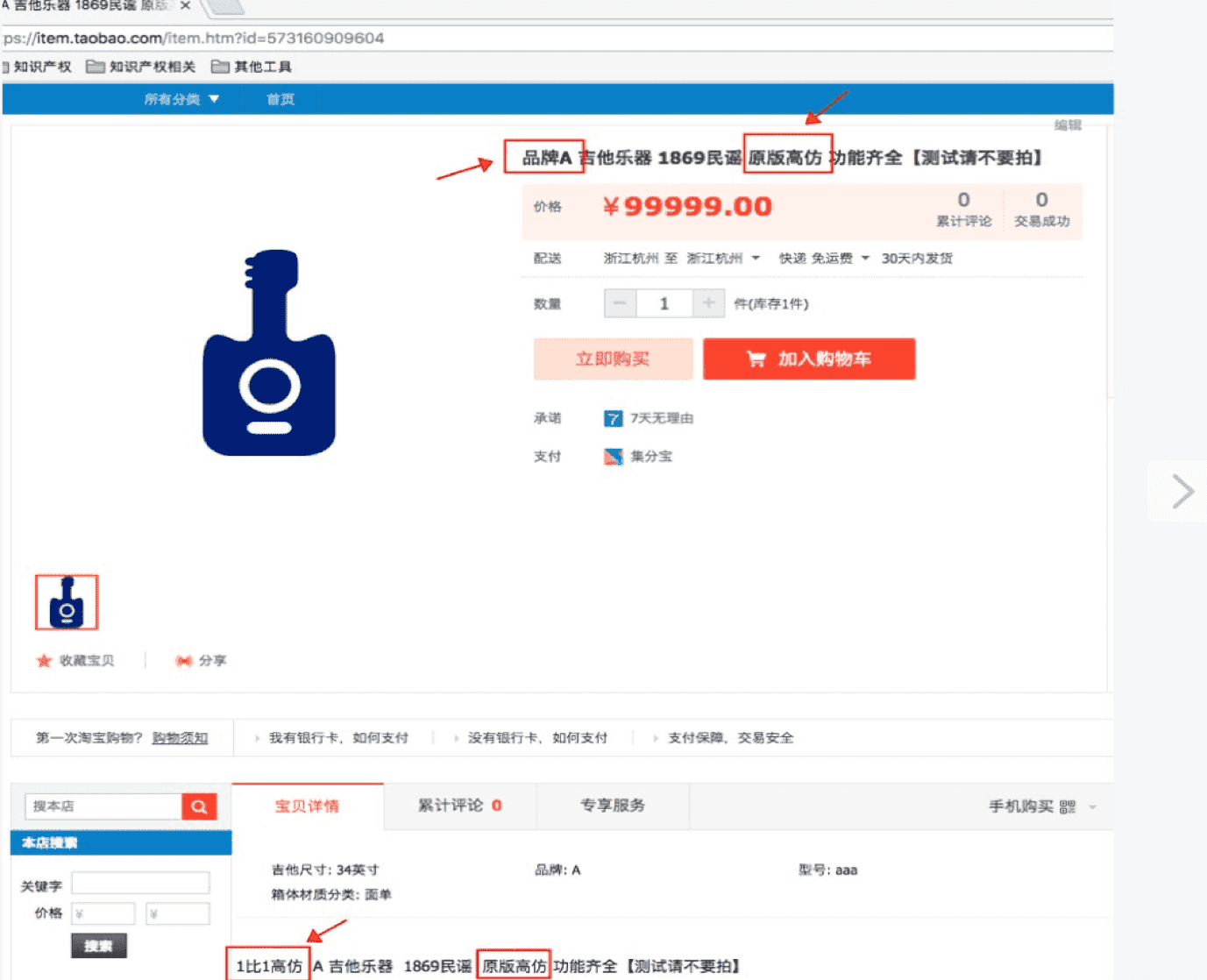
Task: Click the 加入购物车 button
Action: pyautogui.click(x=809, y=359)
